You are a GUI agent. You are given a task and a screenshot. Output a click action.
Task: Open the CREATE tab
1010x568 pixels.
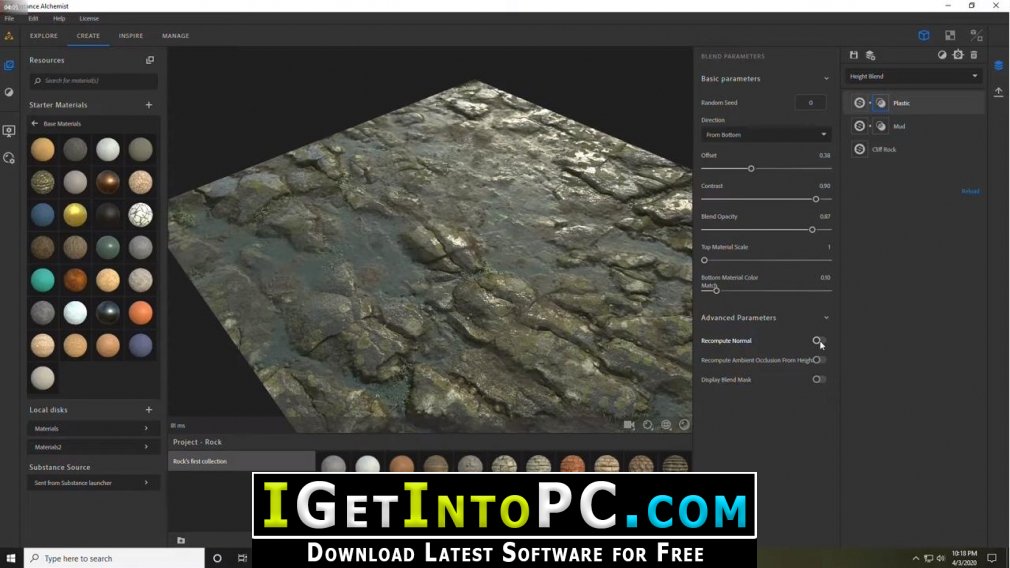(x=88, y=36)
